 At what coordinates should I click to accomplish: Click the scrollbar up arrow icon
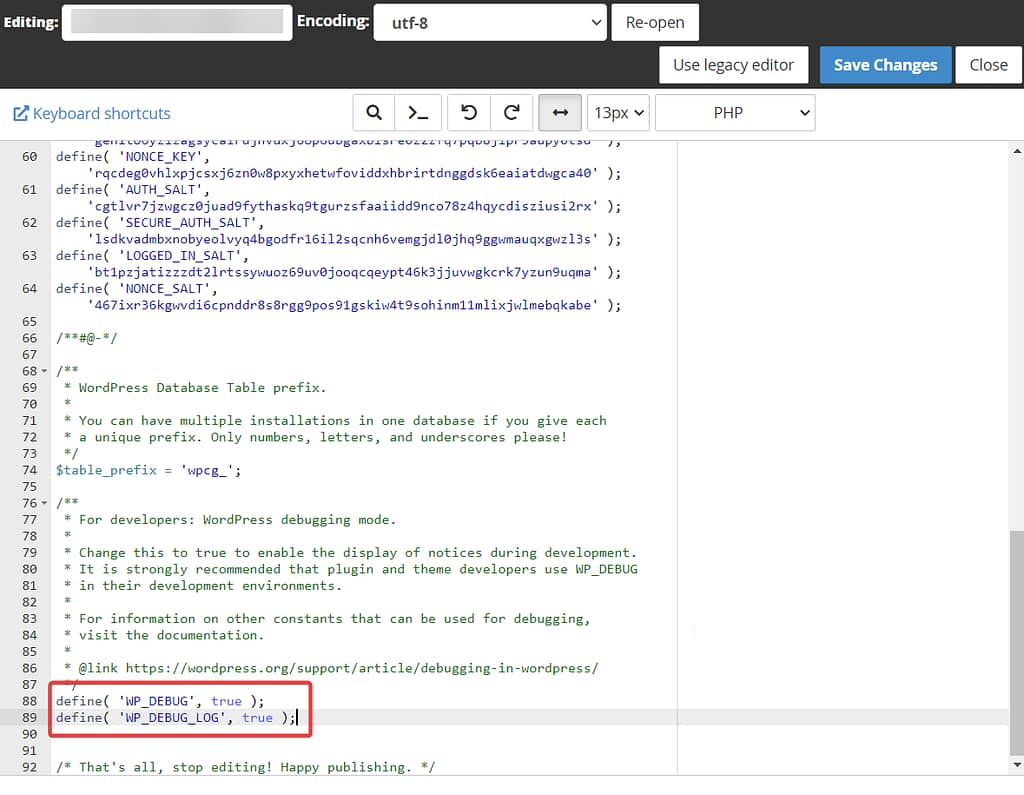(x=1015, y=150)
